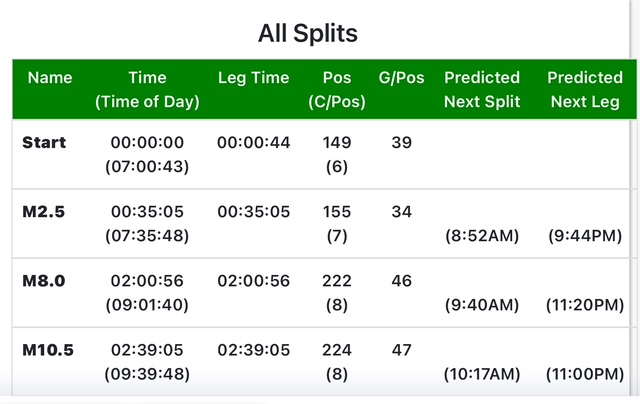Click the Predicted Next Split header
The image size is (640, 404).
482,89
